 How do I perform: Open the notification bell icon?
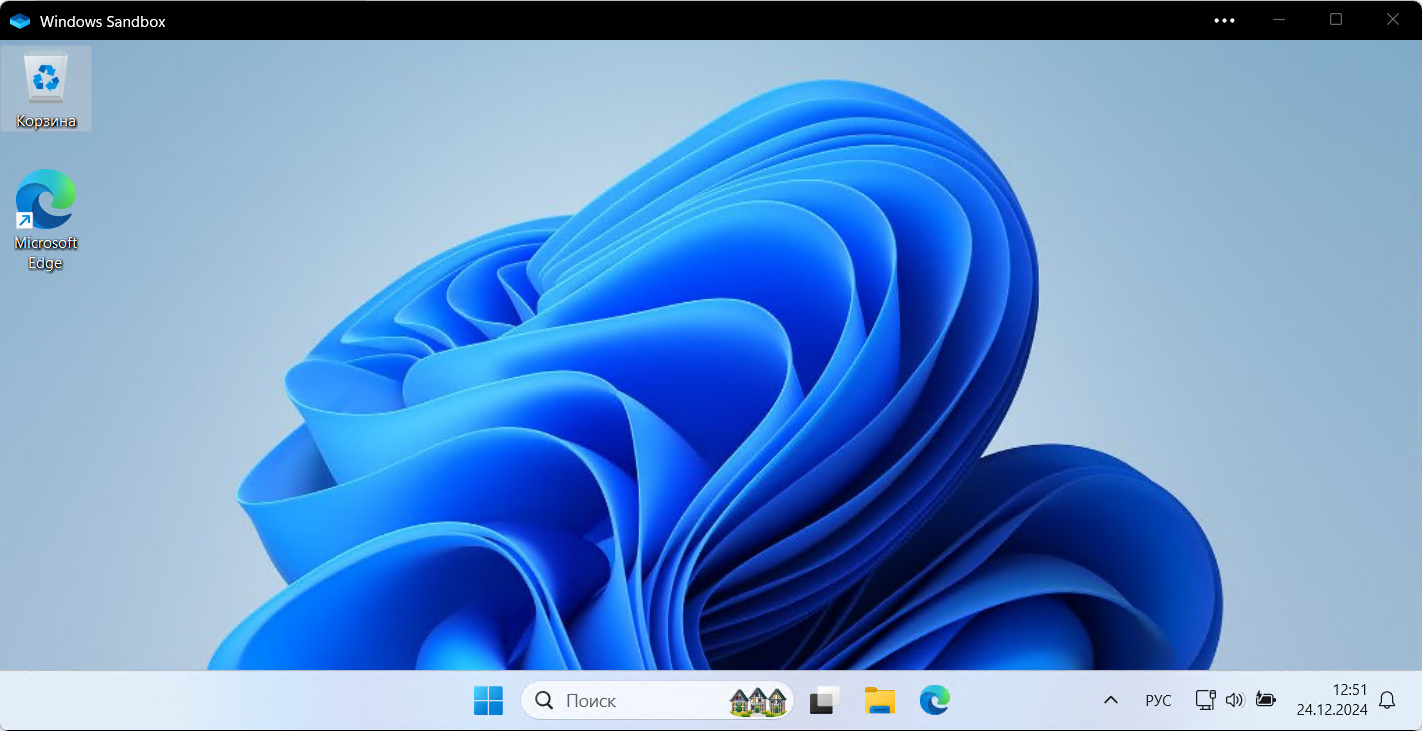coord(1387,701)
